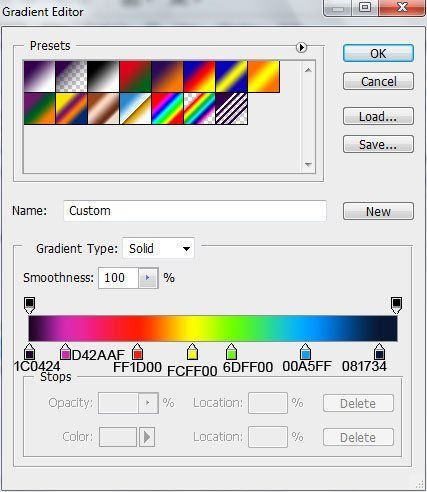Select the FCFF00 yellow color stop
Screen dimensions: 427x492
[x=192, y=352]
